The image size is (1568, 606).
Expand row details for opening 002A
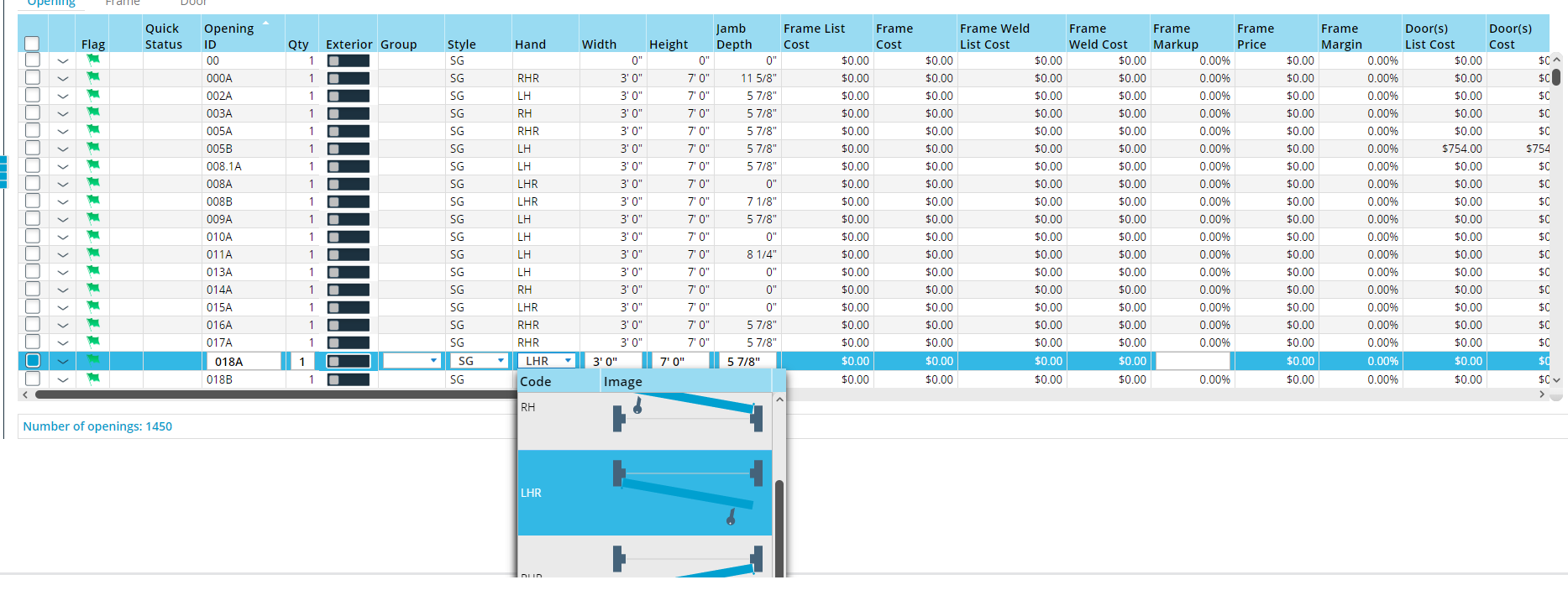pyautogui.click(x=63, y=96)
